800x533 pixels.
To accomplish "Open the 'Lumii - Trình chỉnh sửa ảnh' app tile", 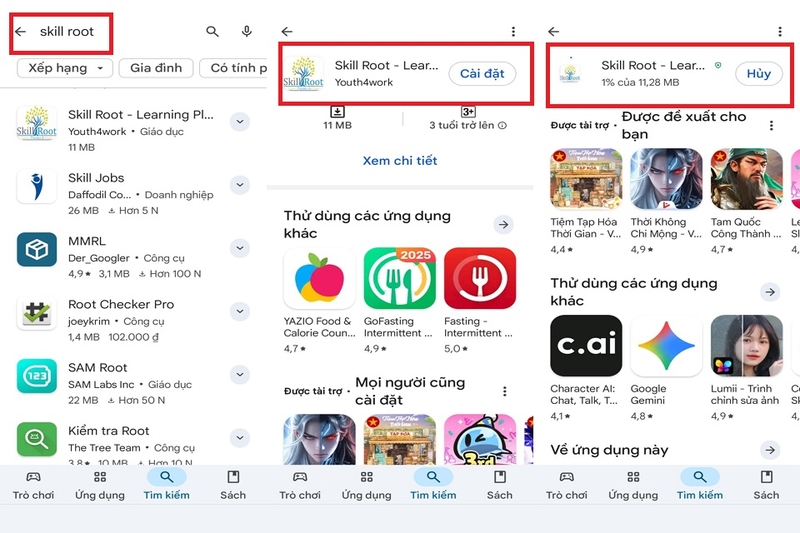I will 746,368.
